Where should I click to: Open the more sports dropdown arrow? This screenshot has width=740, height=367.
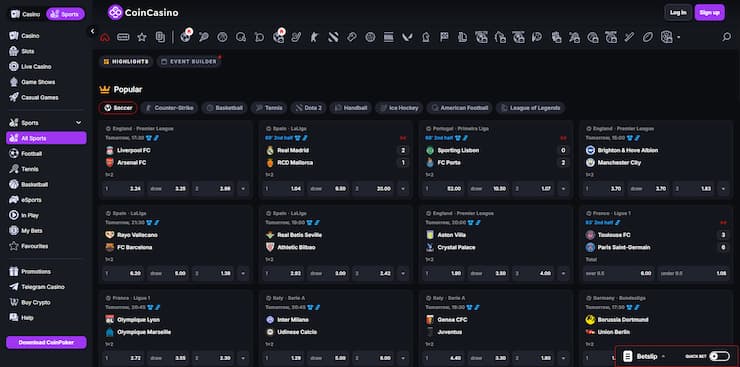point(679,37)
